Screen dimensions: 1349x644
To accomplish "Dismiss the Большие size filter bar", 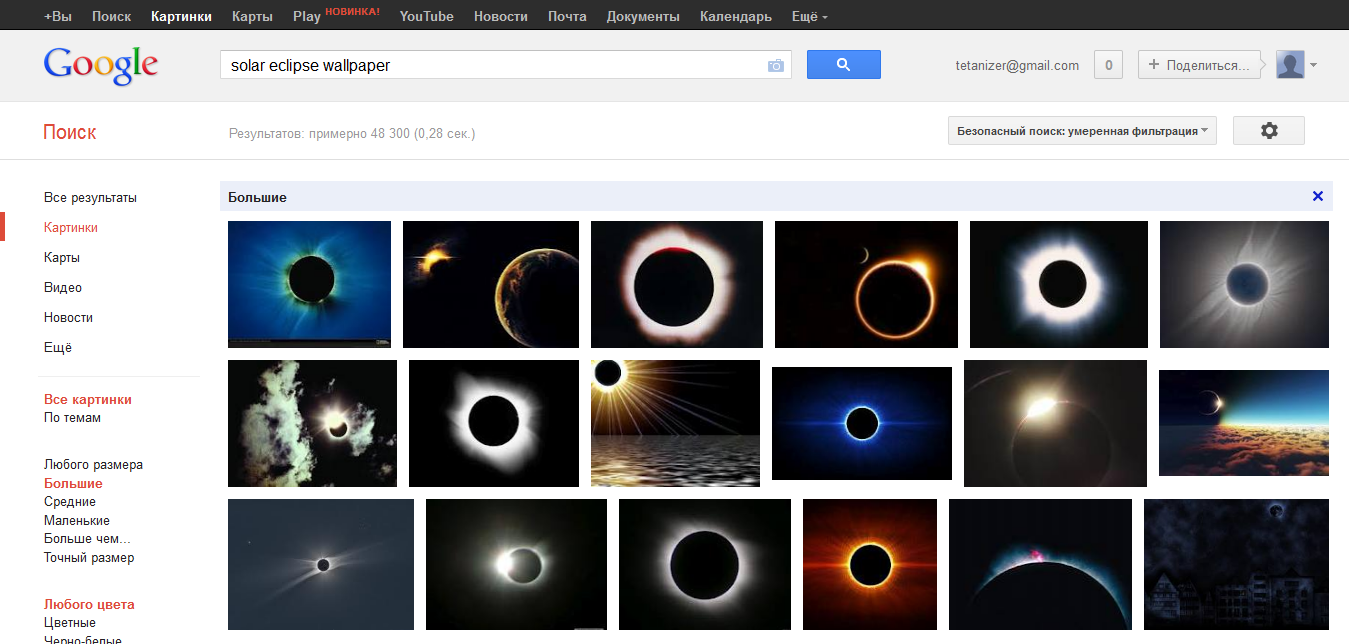I will 1317,196.
